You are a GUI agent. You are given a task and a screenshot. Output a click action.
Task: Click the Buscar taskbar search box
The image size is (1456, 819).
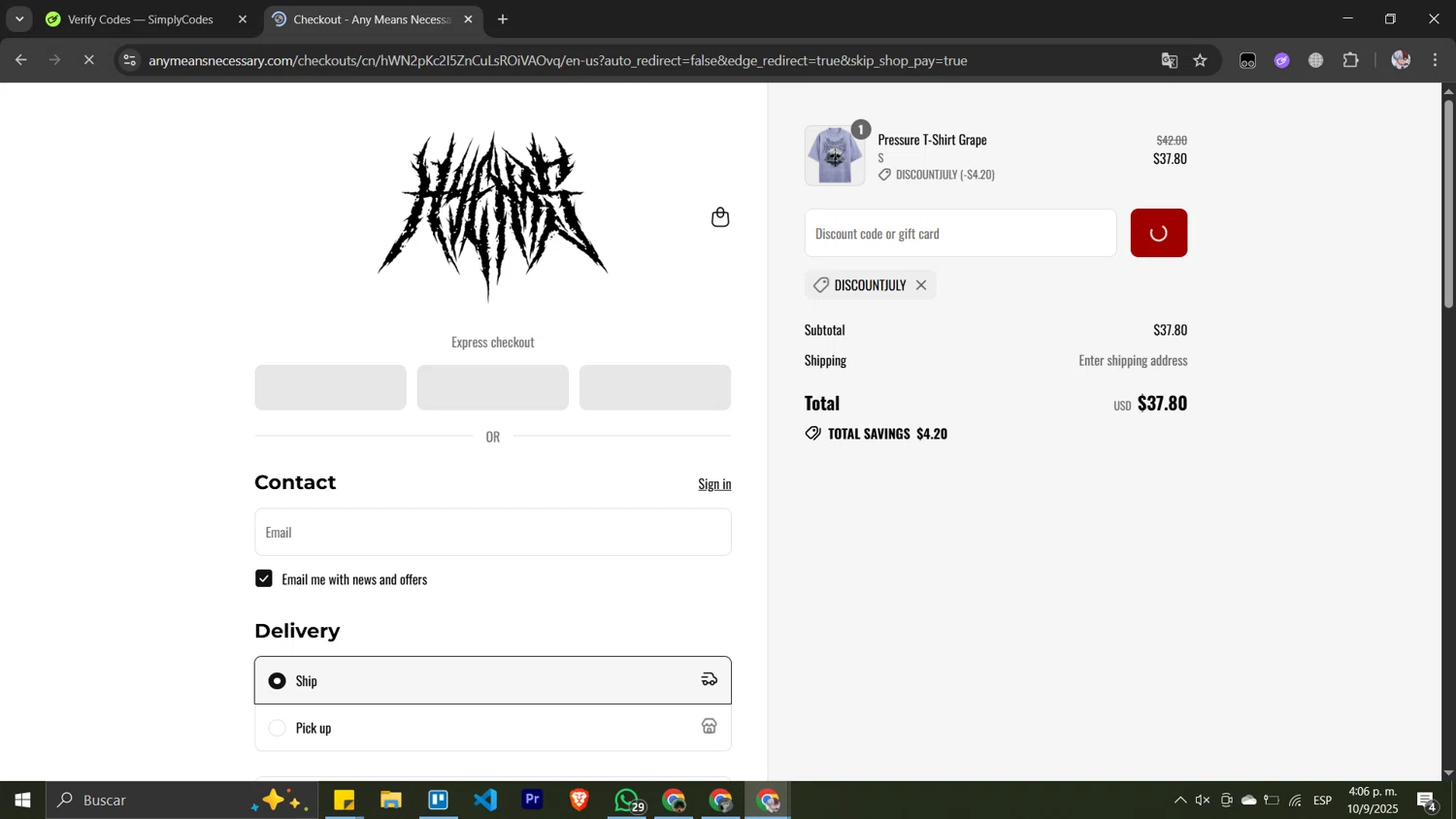click(x=182, y=801)
